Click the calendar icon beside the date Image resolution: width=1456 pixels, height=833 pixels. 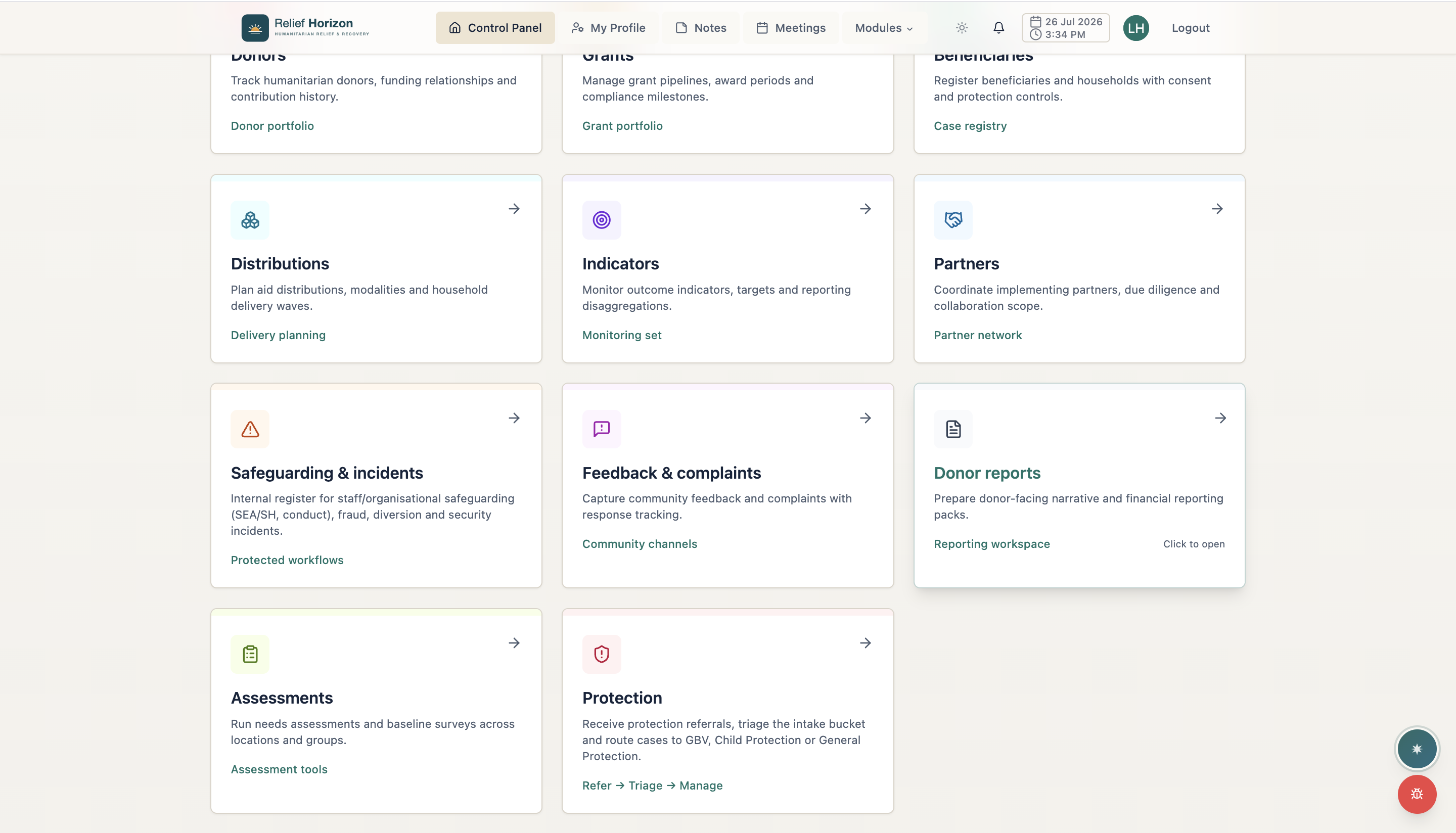point(1035,21)
